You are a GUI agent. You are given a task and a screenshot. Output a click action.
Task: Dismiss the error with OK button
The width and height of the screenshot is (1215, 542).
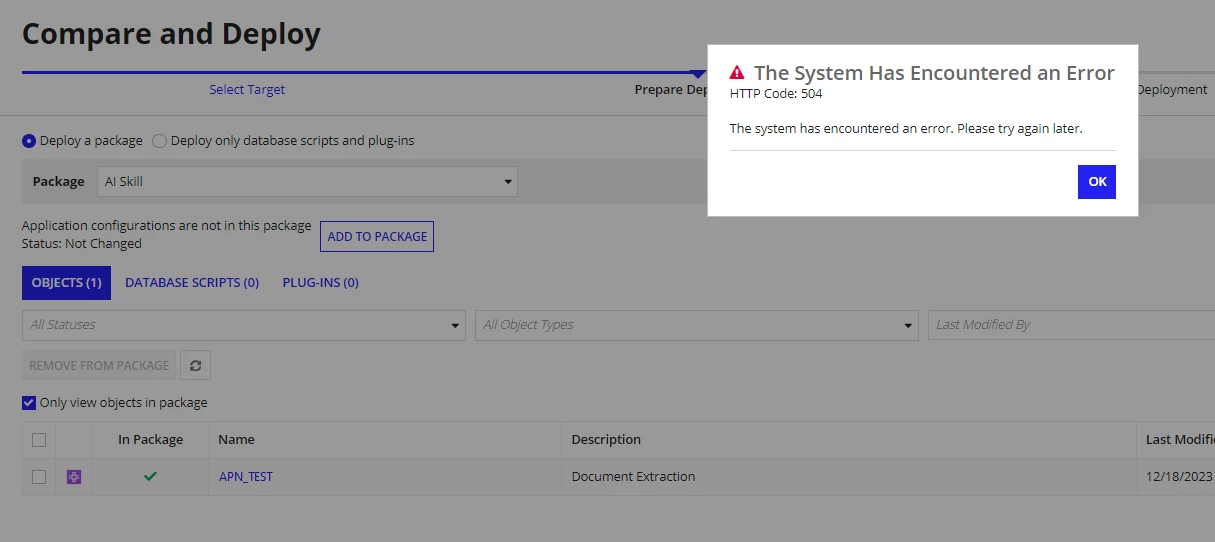tap(1097, 182)
